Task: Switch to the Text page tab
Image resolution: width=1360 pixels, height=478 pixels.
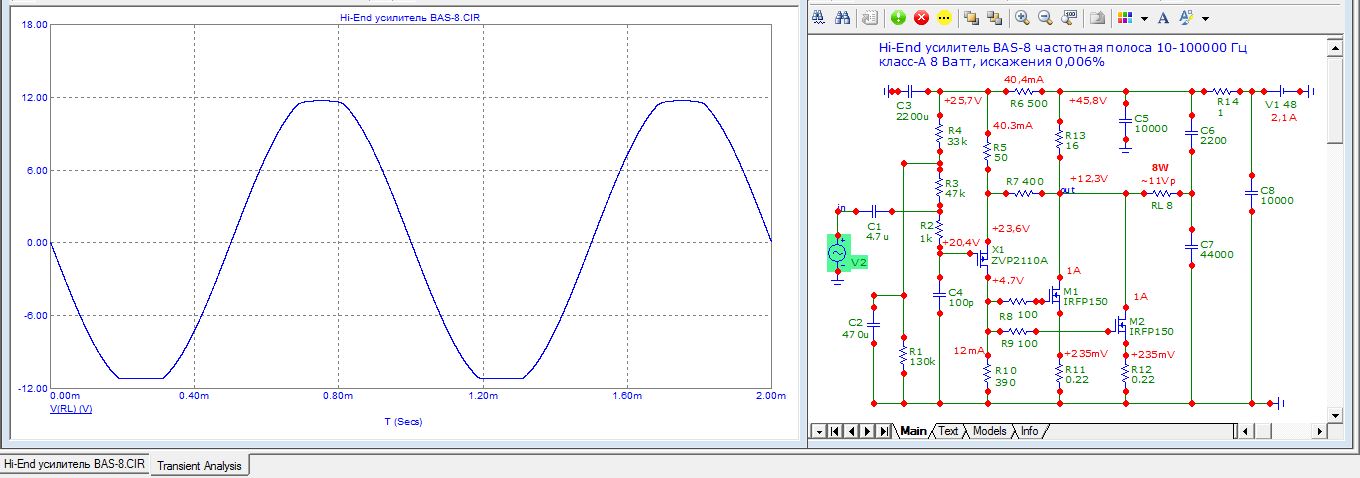Action: 948,431
